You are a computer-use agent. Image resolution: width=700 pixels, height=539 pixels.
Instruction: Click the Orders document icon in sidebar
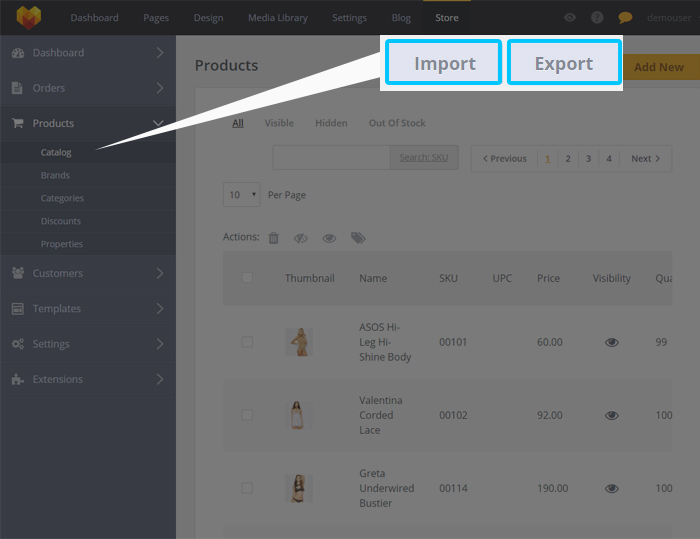(17, 88)
